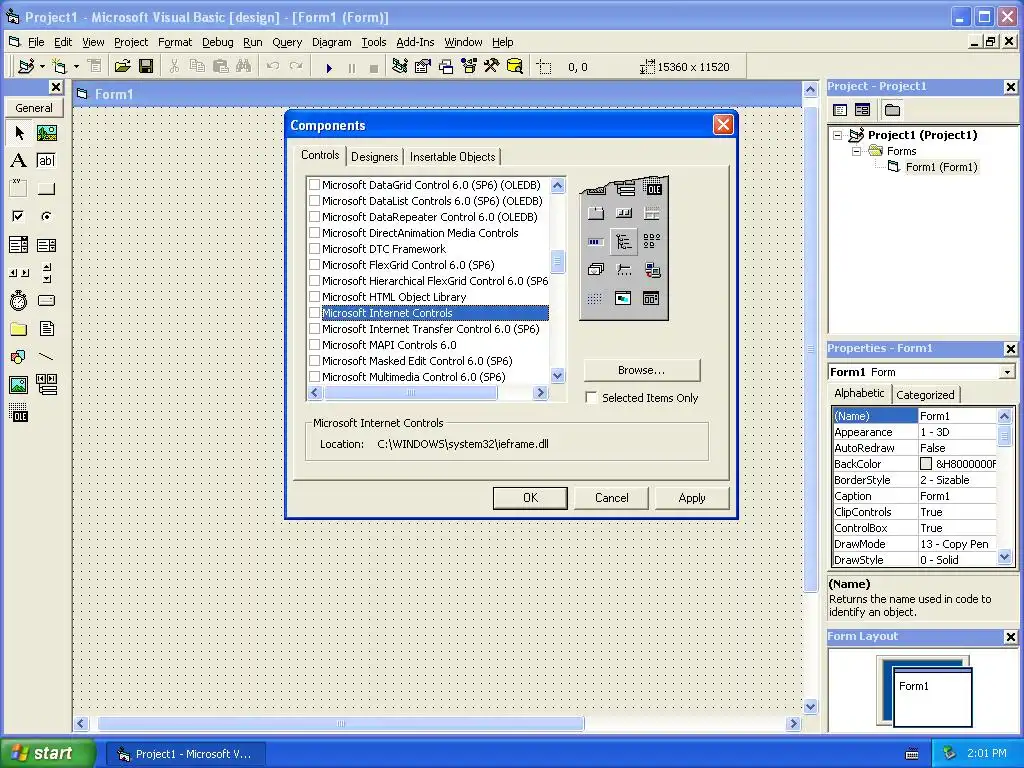
Task: Open the Add-Ins menu
Action: click(x=415, y=42)
